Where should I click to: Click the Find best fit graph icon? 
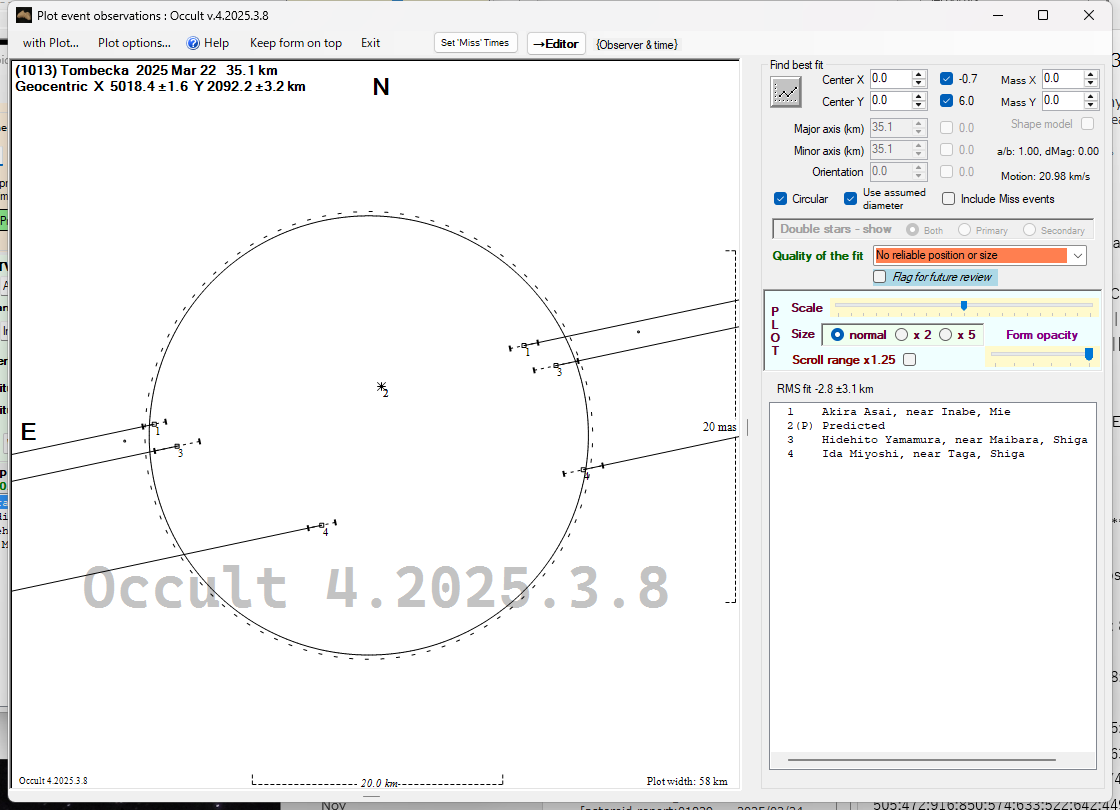pos(787,92)
